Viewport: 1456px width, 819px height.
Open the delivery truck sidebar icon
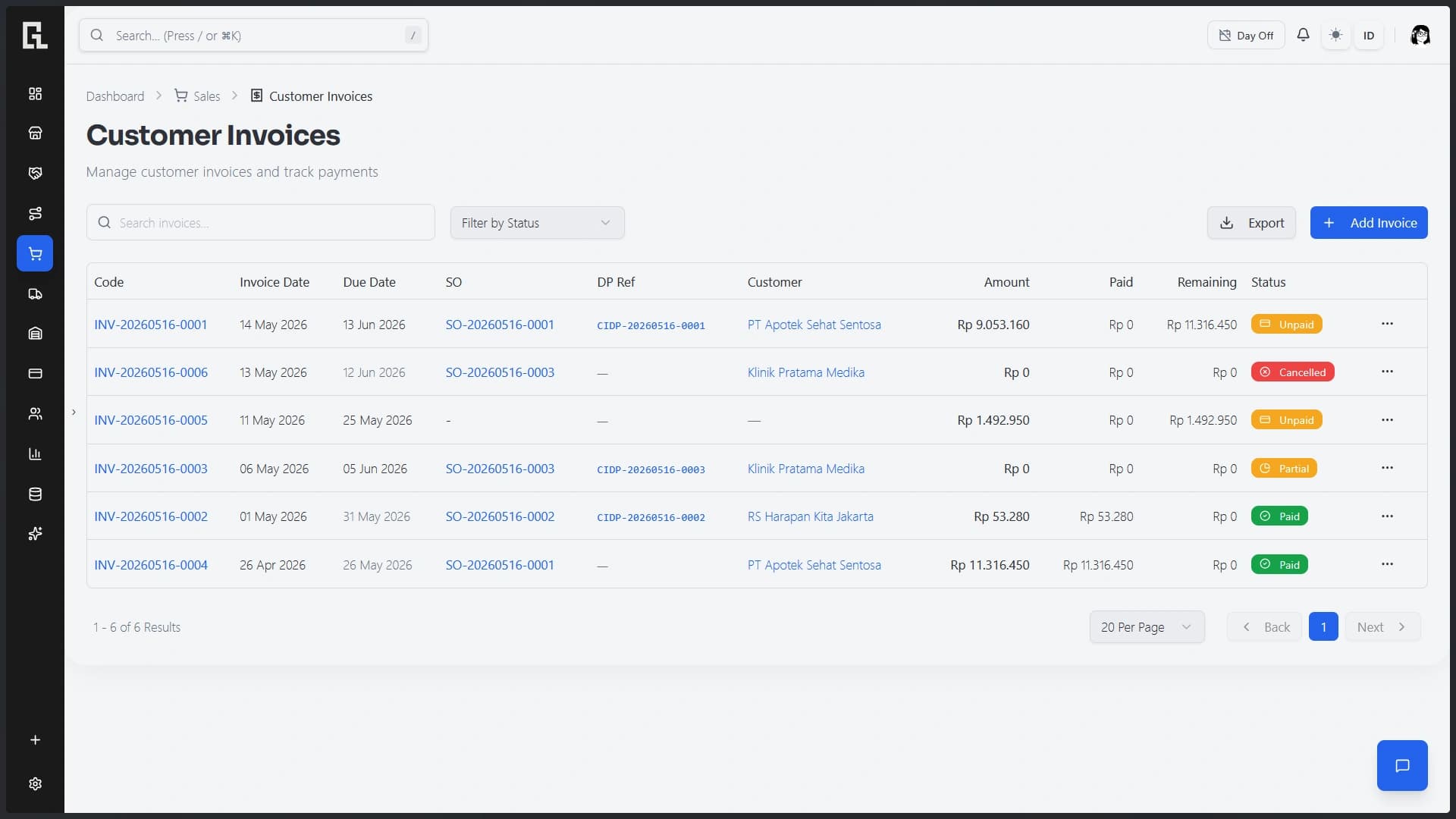(35, 293)
